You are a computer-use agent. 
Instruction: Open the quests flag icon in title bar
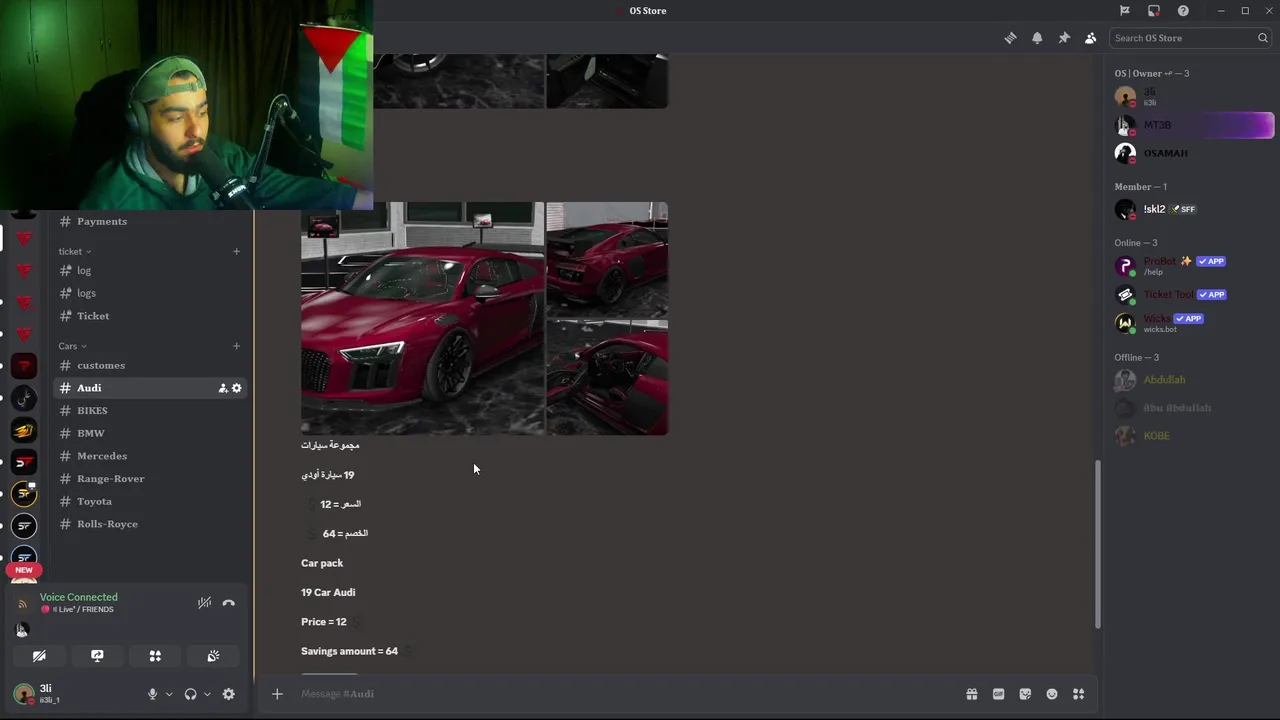pyautogui.click(x=1125, y=10)
